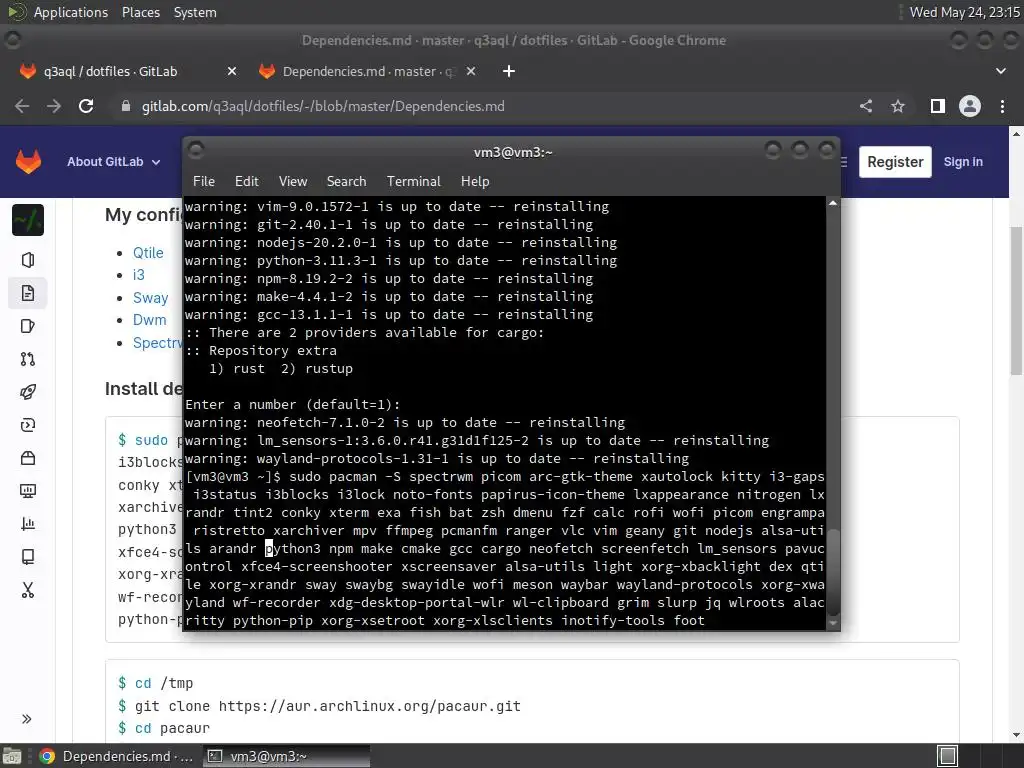The image size is (1024, 768).
Task: Open the dotfiles project avatar in sidebar
Action: (28, 220)
